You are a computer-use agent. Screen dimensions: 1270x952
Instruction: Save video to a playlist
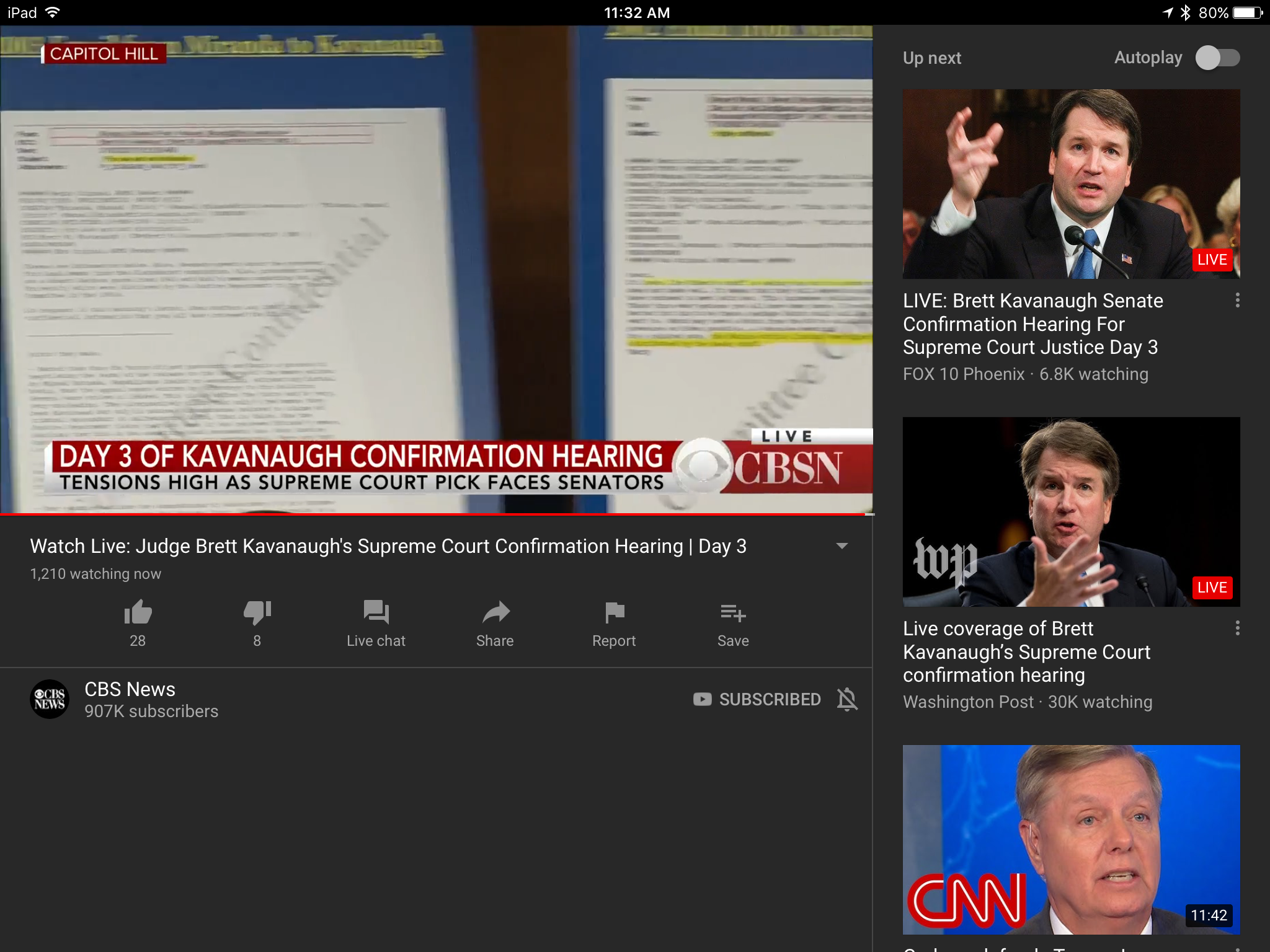733,624
